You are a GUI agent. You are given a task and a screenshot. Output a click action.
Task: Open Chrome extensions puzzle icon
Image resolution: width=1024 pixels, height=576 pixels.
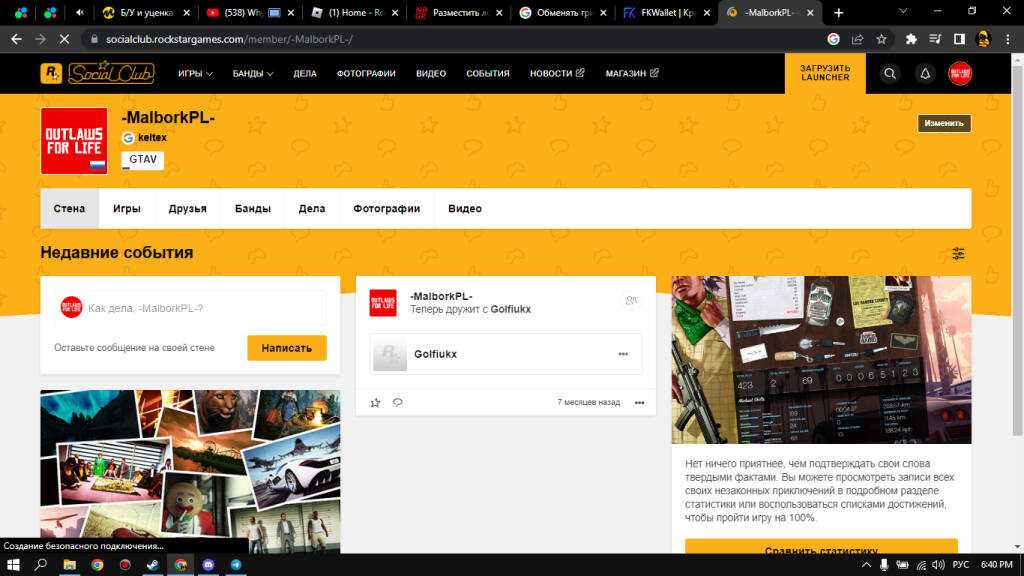910,39
